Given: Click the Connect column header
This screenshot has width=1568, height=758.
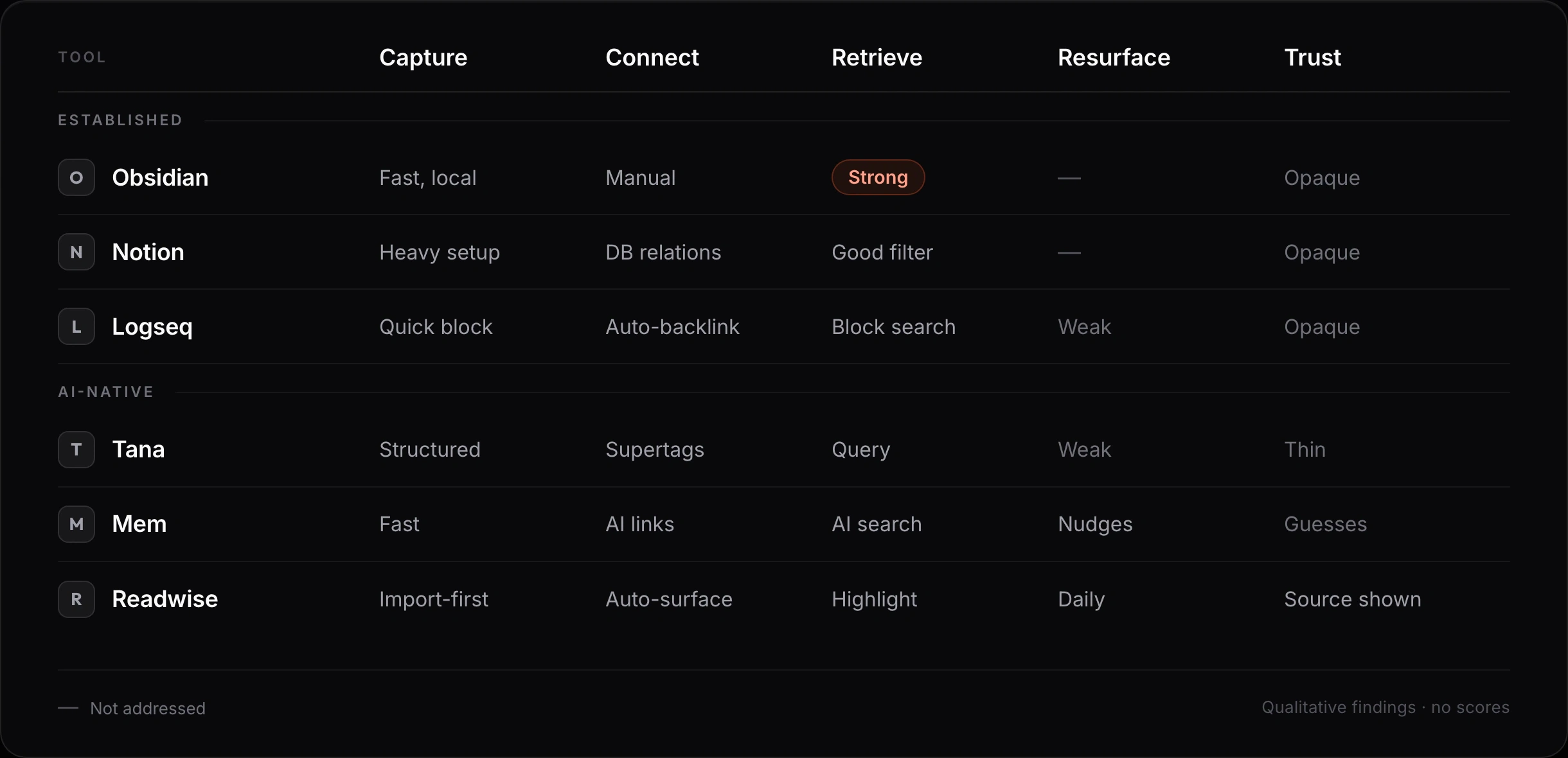Looking at the screenshot, I should point(652,58).
